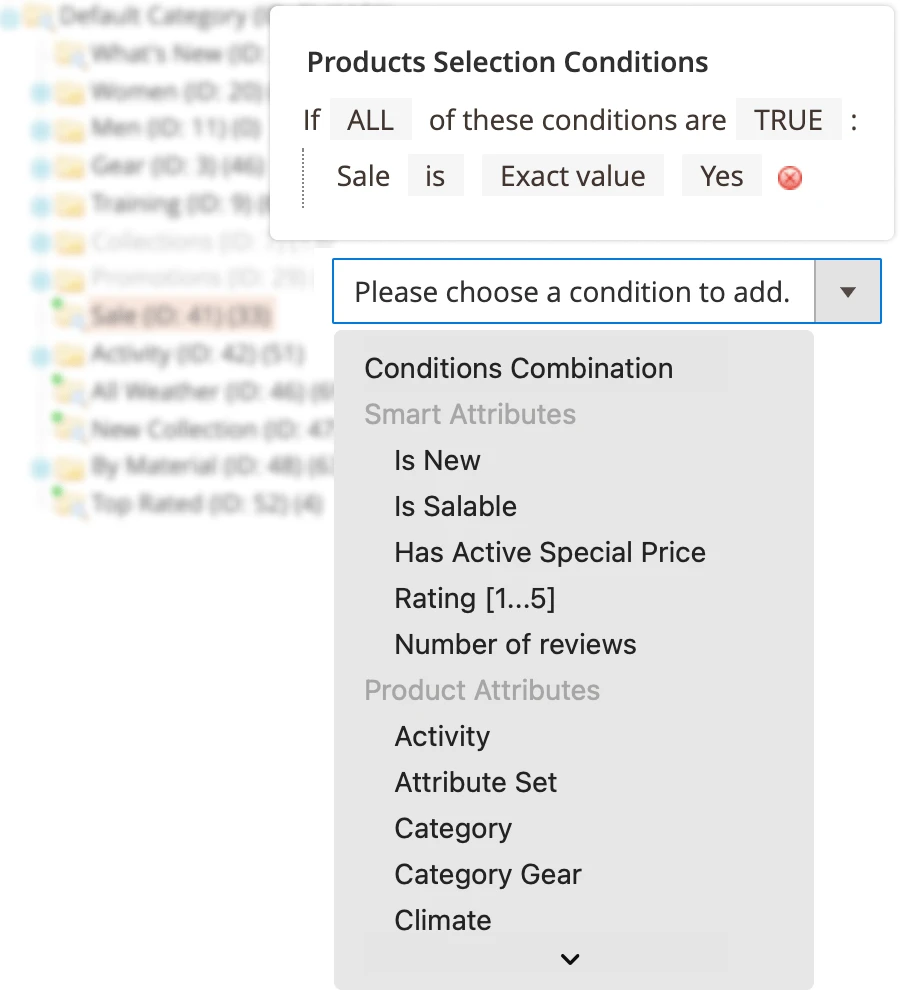Collapse the Default Category tree node
The width and height of the screenshot is (900, 990).
(x=12, y=17)
